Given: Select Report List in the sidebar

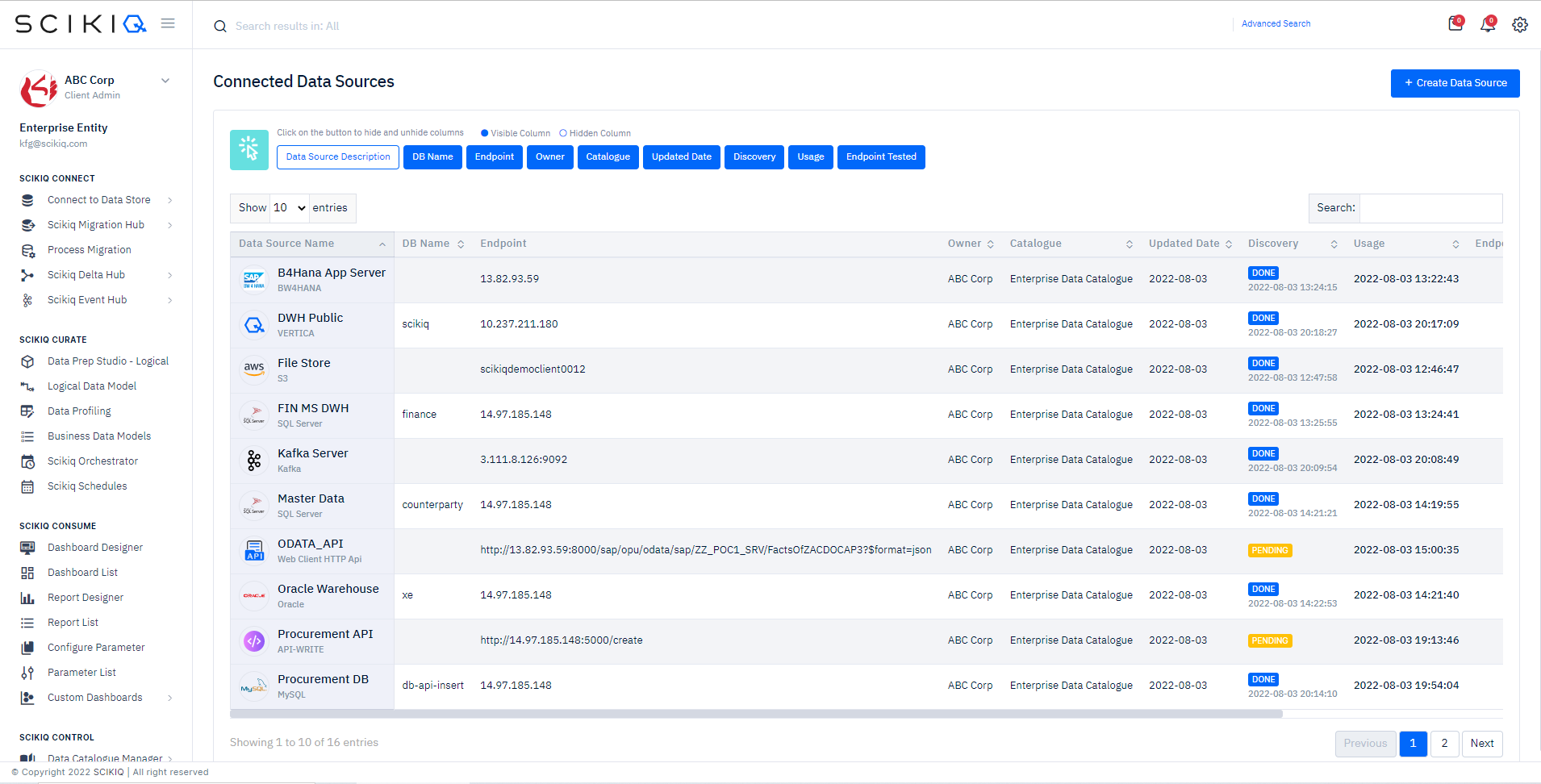Looking at the screenshot, I should point(71,622).
